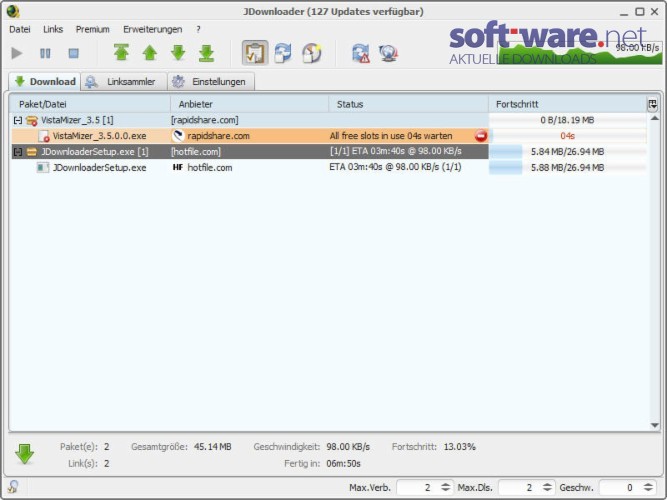Image resolution: width=667 pixels, height=500 pixels.
Task: Toggle the stop-mark clock icon
Action: pos(312,53)
